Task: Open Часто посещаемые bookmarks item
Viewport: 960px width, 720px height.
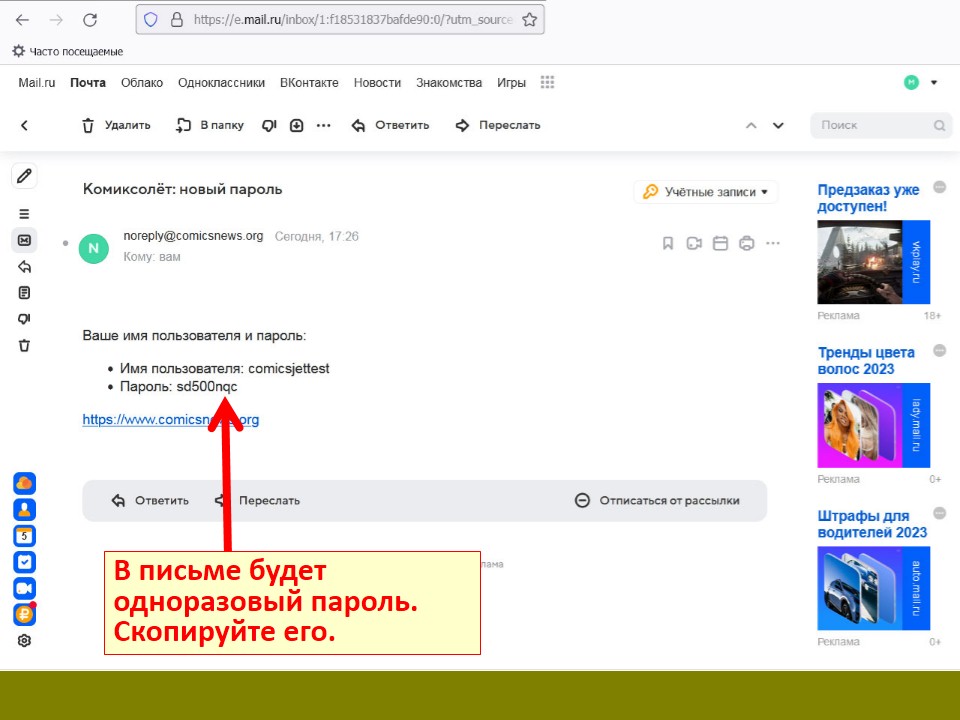Action: click(68, 51)
